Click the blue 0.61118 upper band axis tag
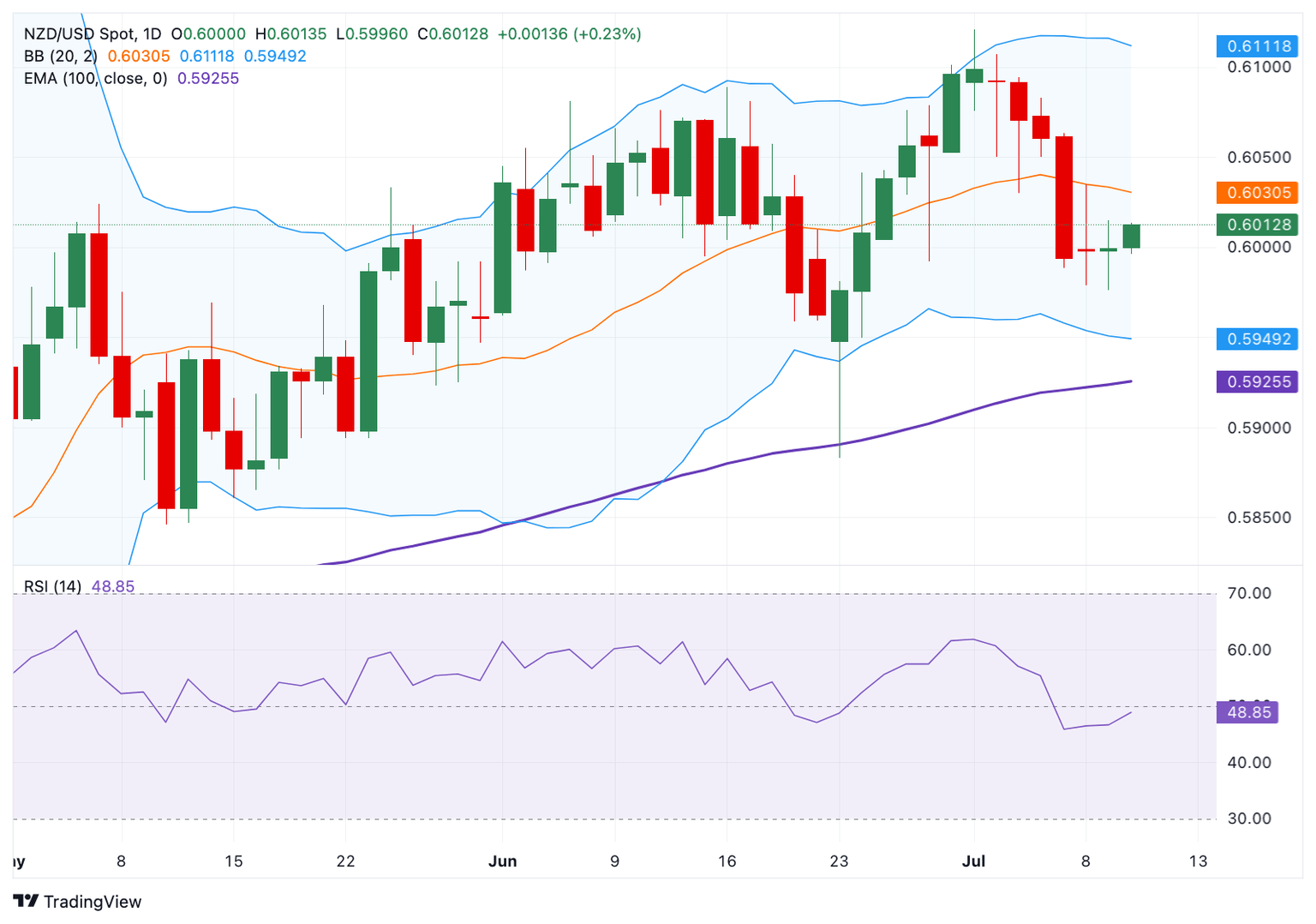 1258,46
